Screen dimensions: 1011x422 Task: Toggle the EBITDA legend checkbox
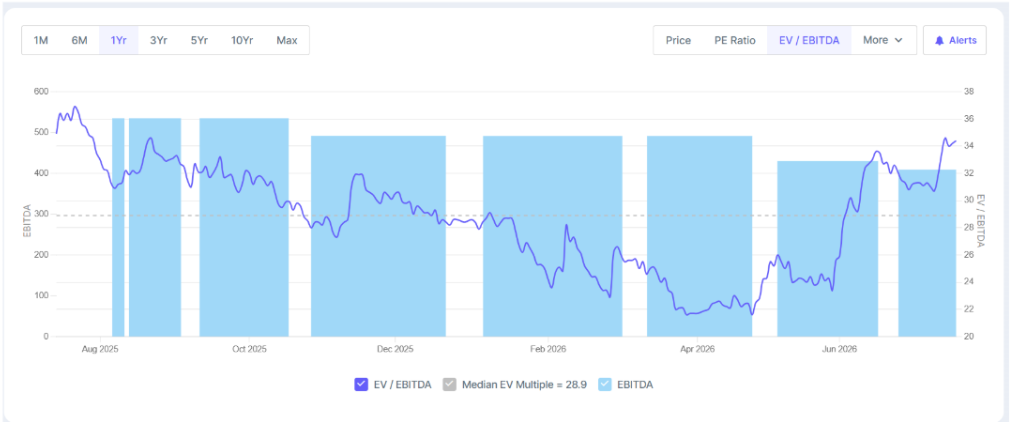click(x=604, y=385)
